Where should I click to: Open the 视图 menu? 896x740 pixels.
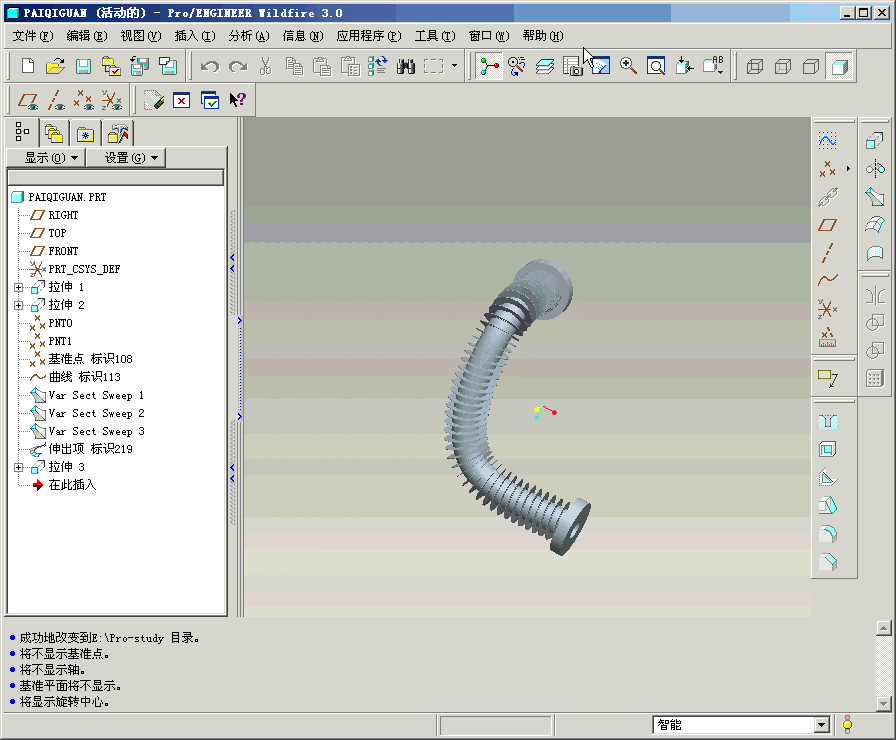coord(141,36)
